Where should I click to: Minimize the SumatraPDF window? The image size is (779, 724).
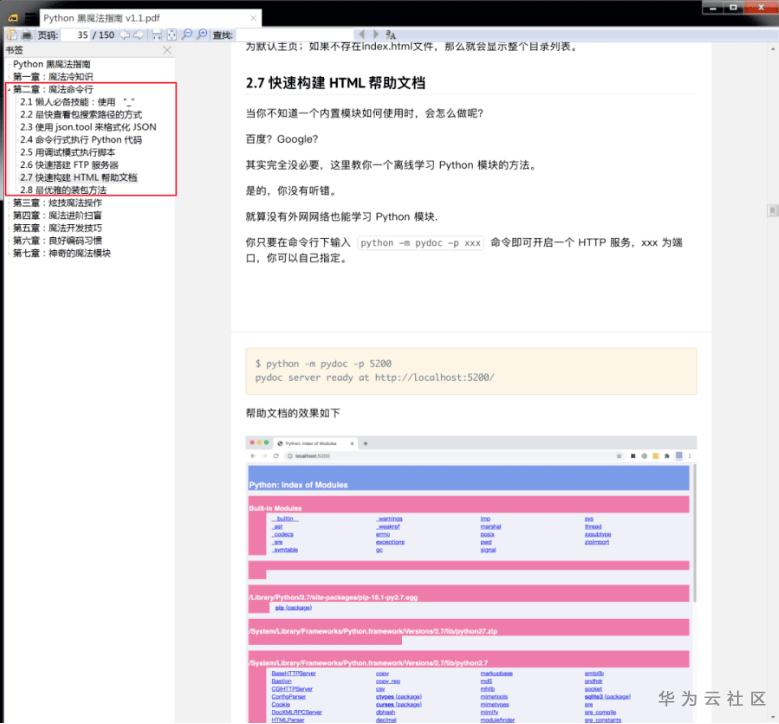click(713, 7)
